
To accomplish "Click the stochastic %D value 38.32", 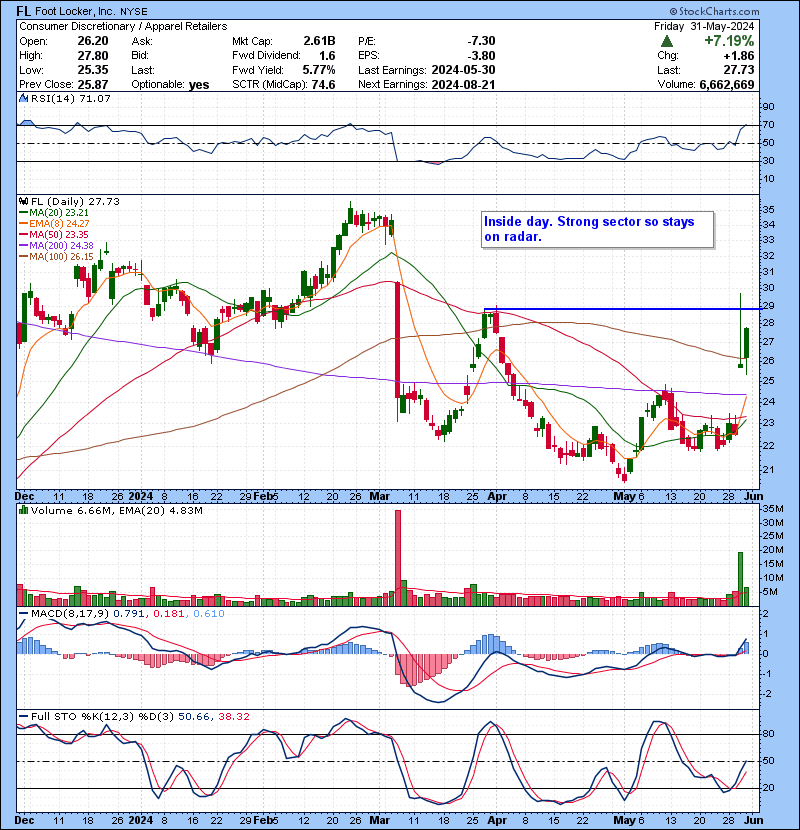I will [233, 716].
